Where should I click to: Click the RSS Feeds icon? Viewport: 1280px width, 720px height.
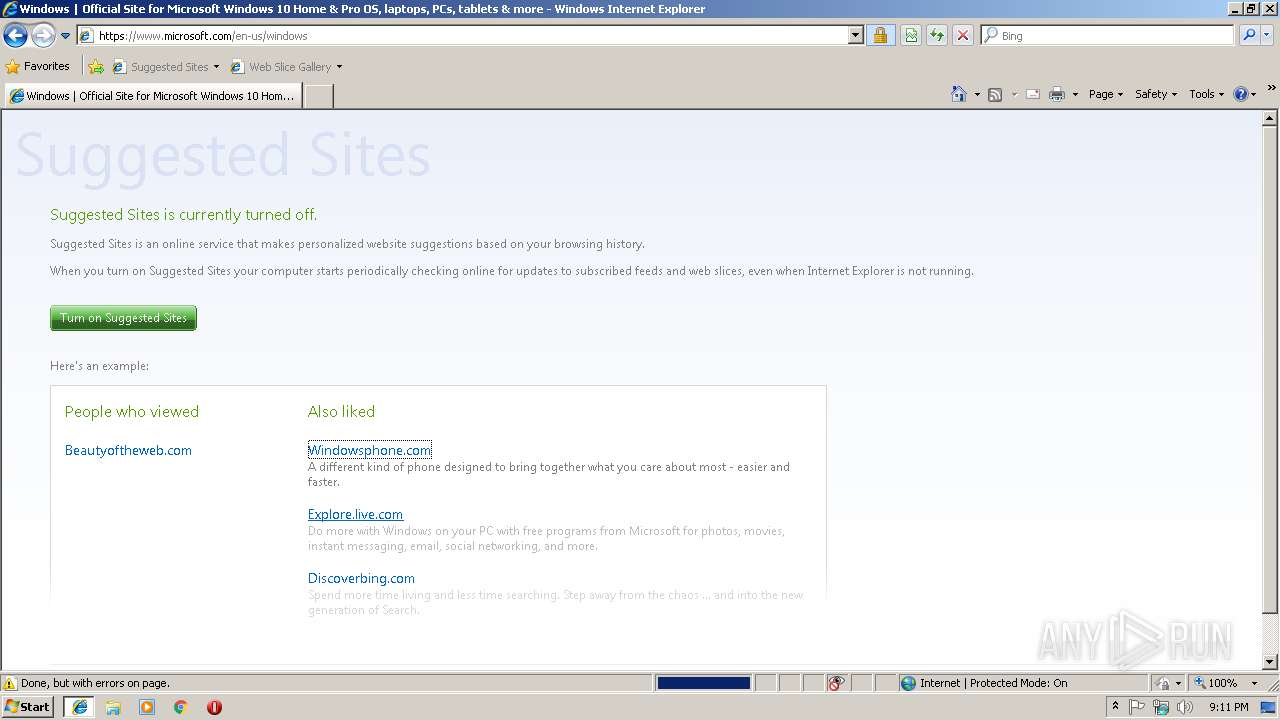995,94
